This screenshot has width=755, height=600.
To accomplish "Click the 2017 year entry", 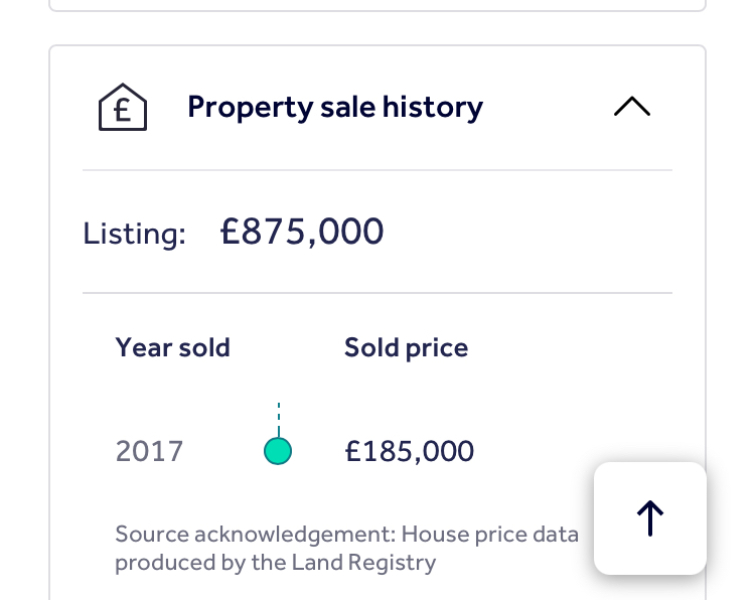I will [149, 452].
